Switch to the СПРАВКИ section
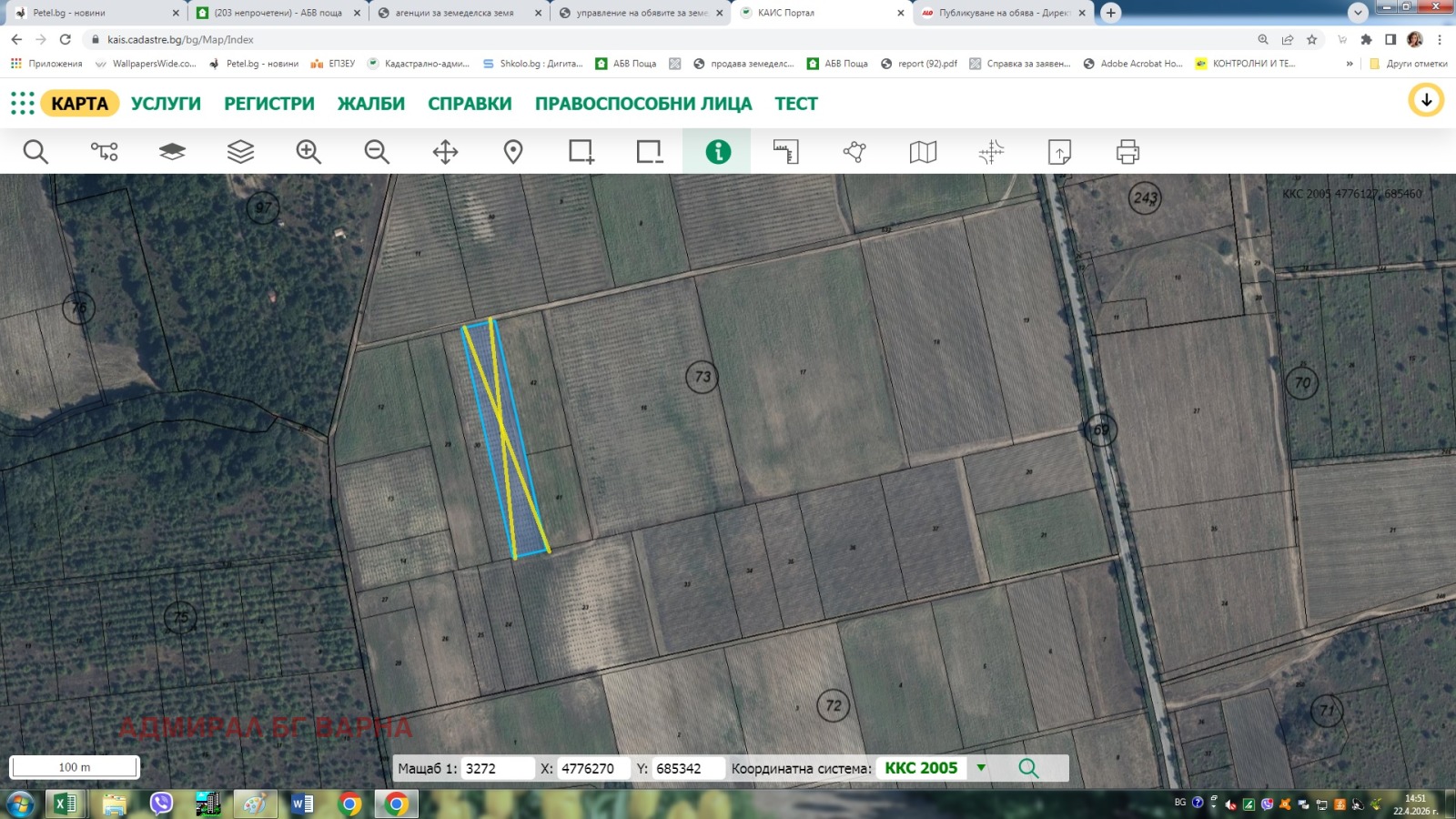This screenshot has width=1456, height=819. click(470, 104)
